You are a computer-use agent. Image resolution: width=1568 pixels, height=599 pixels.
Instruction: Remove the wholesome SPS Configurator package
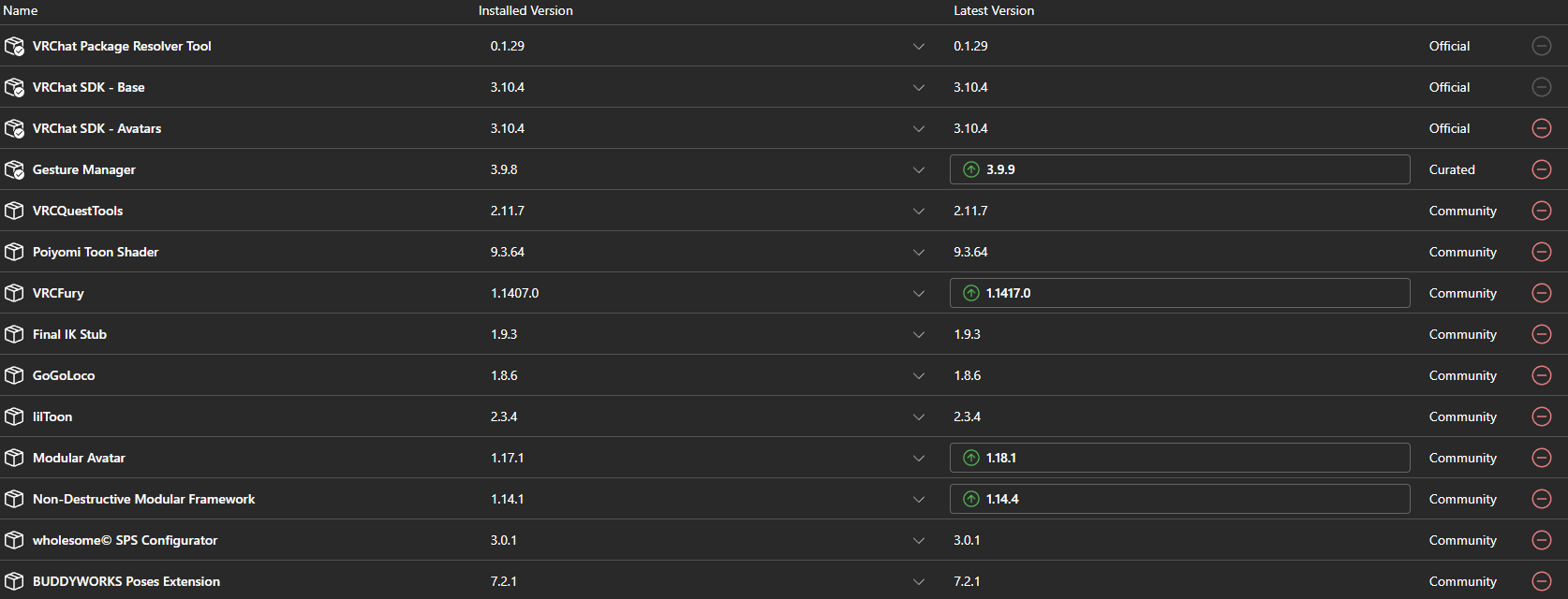(1542, 540)
